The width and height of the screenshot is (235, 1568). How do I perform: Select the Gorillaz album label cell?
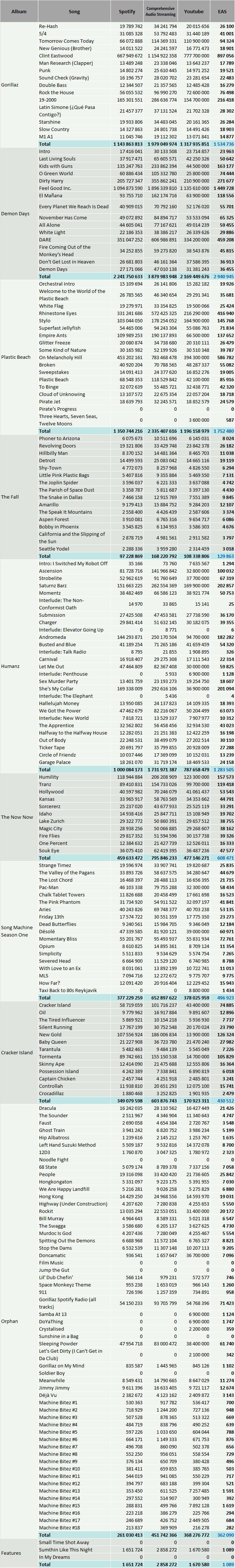click(x=18, y=85)
